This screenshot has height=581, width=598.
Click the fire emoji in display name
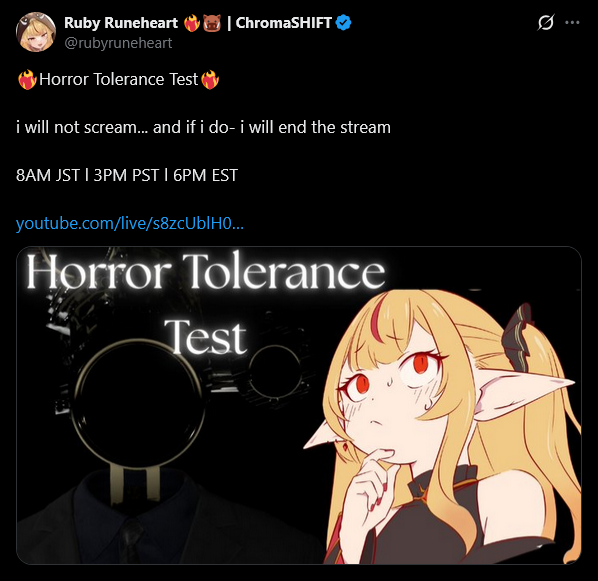(192, 23)
